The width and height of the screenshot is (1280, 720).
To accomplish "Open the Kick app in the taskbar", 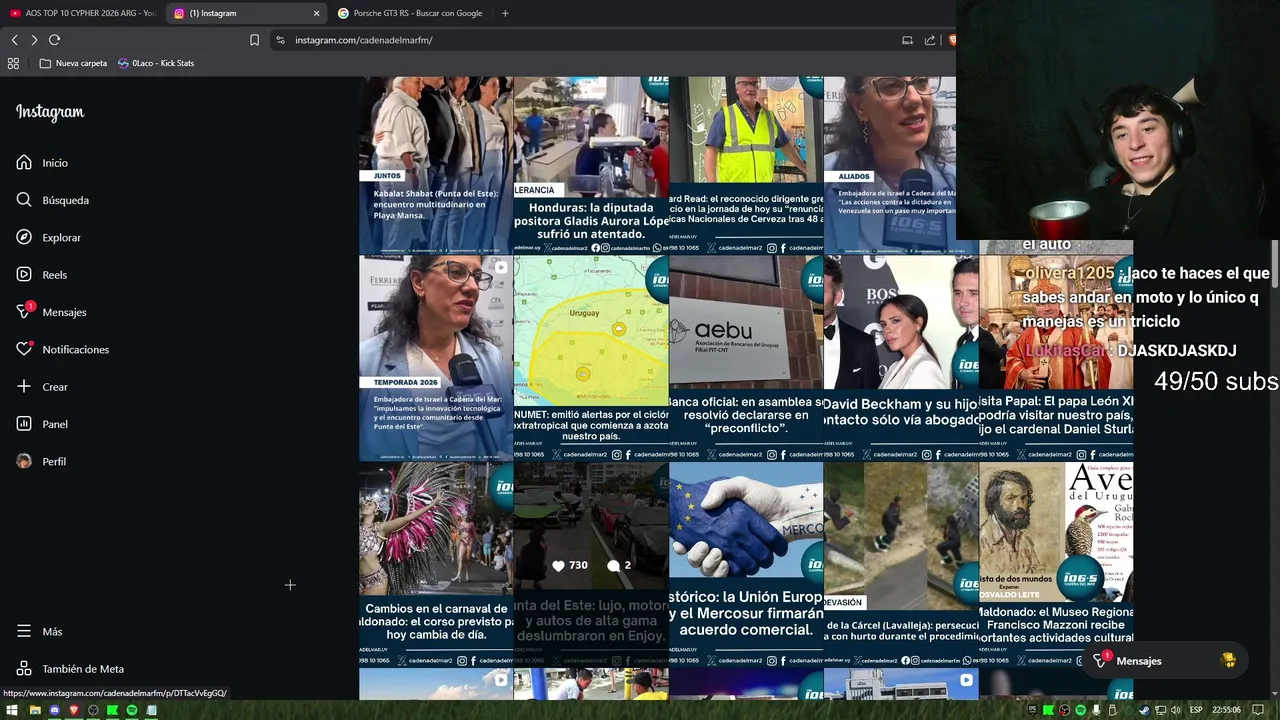I will [112, 710].
